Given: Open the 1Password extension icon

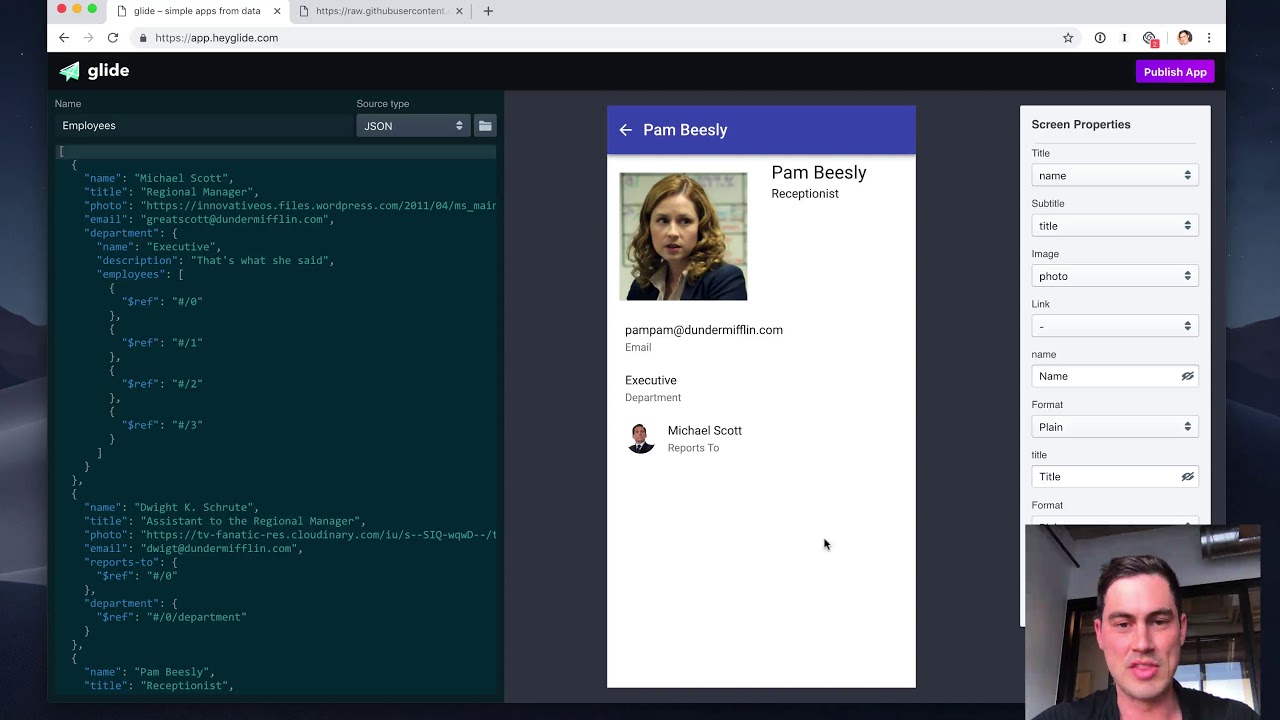Looking at the screenshot, I should click(x=1100, y=38).
